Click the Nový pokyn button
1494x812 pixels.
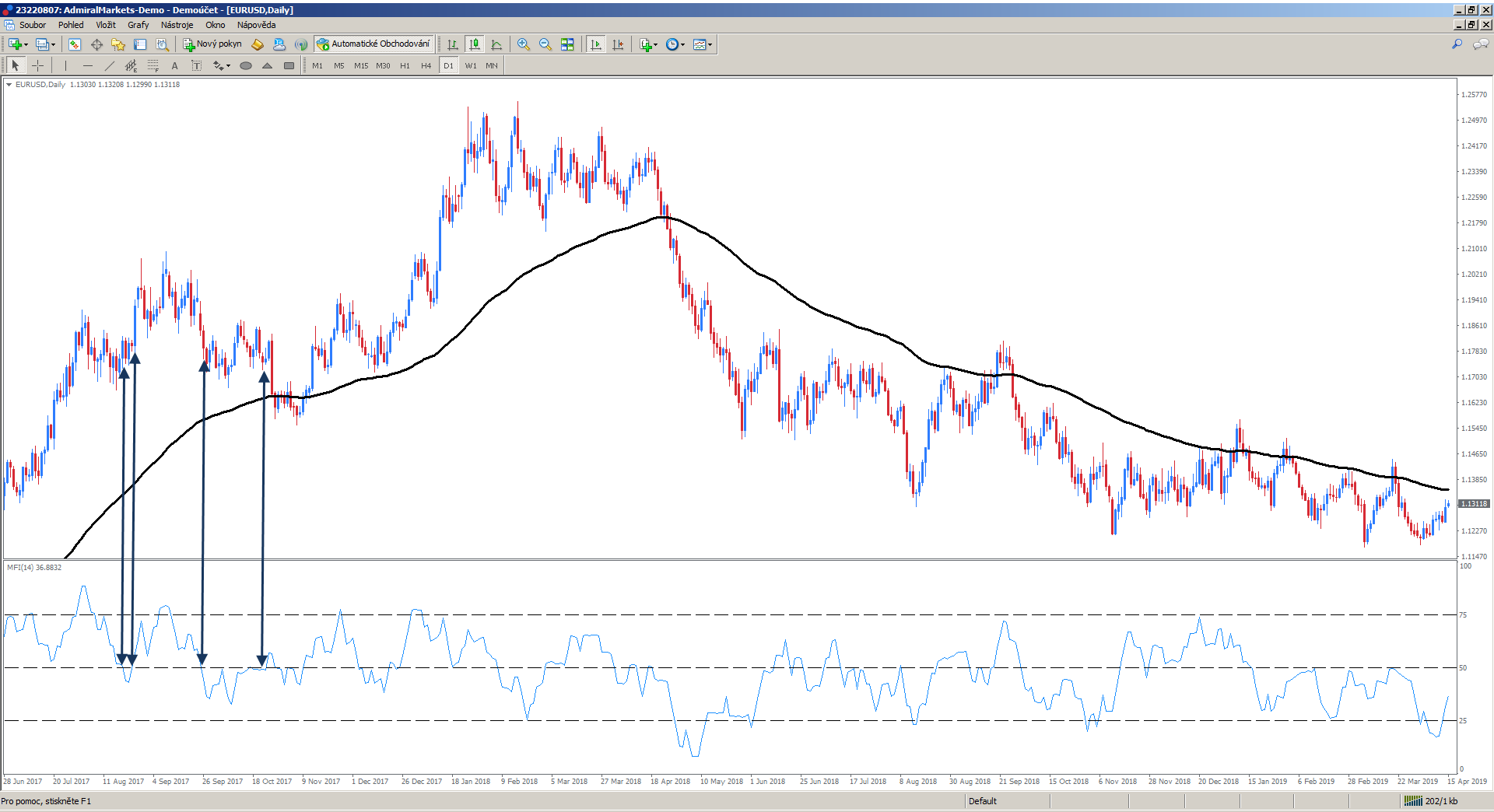click(x=212, y=44)
